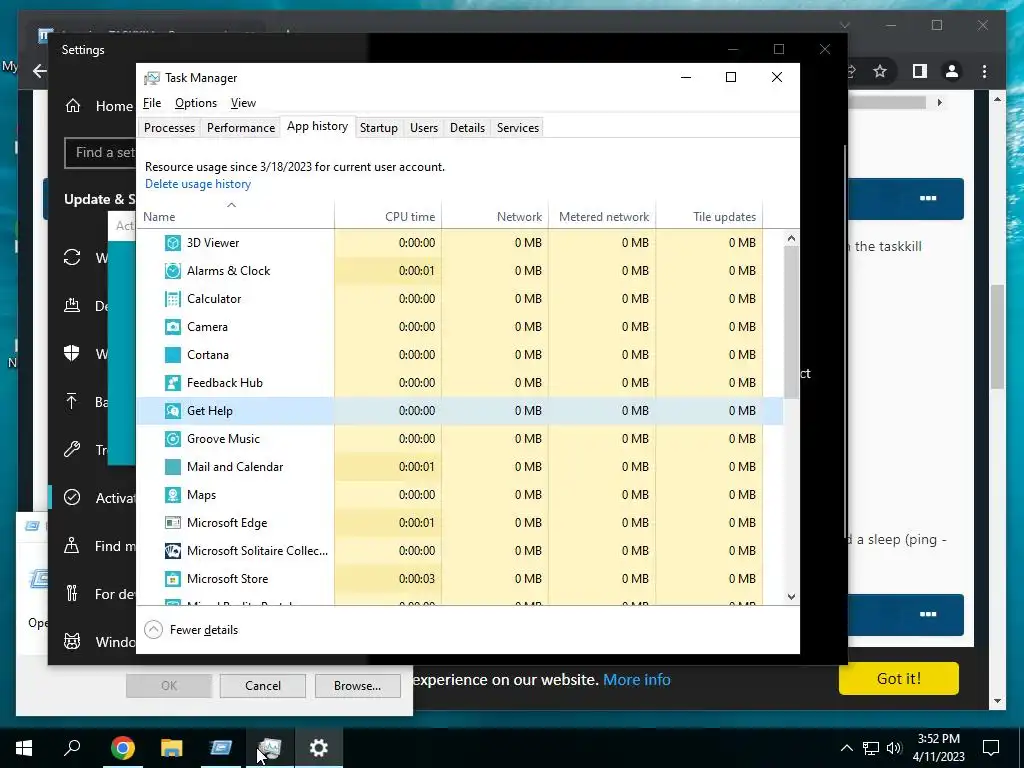Click the list scrollbar down arrow
This screenshot has height=768, width=1024.
tap(792, 596)
